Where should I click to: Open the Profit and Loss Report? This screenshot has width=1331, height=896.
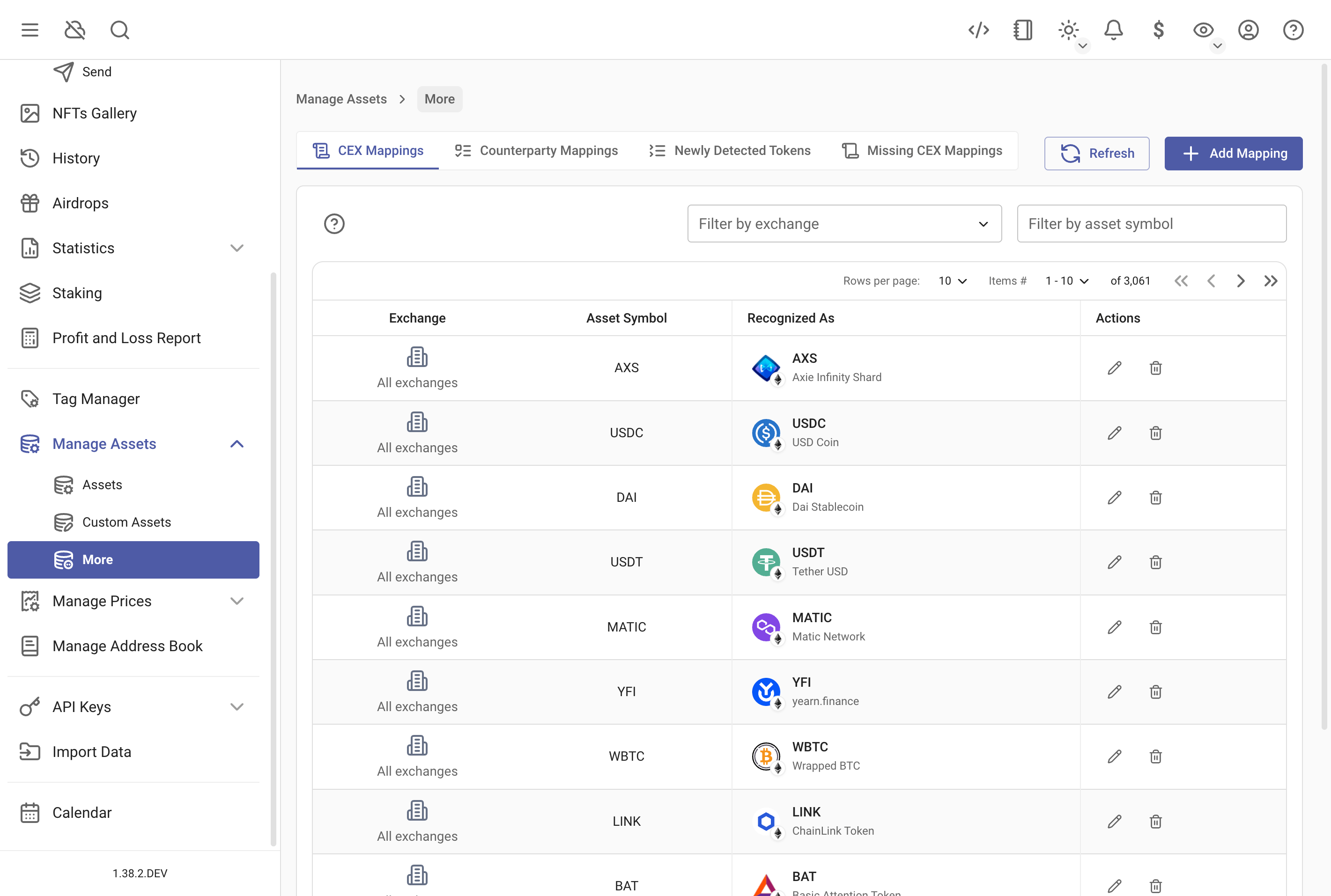coord(133,338)
